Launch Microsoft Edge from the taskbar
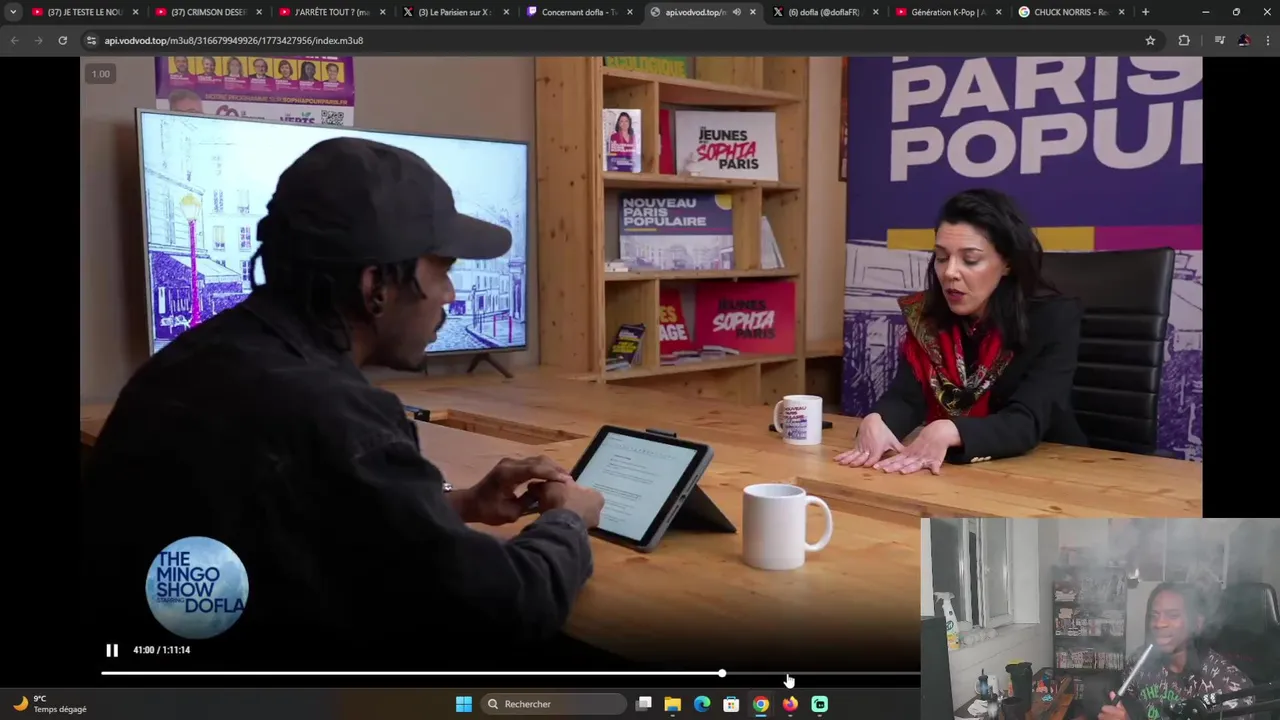The height and width of the screenshot is (720, 1280). click(702, 704)
